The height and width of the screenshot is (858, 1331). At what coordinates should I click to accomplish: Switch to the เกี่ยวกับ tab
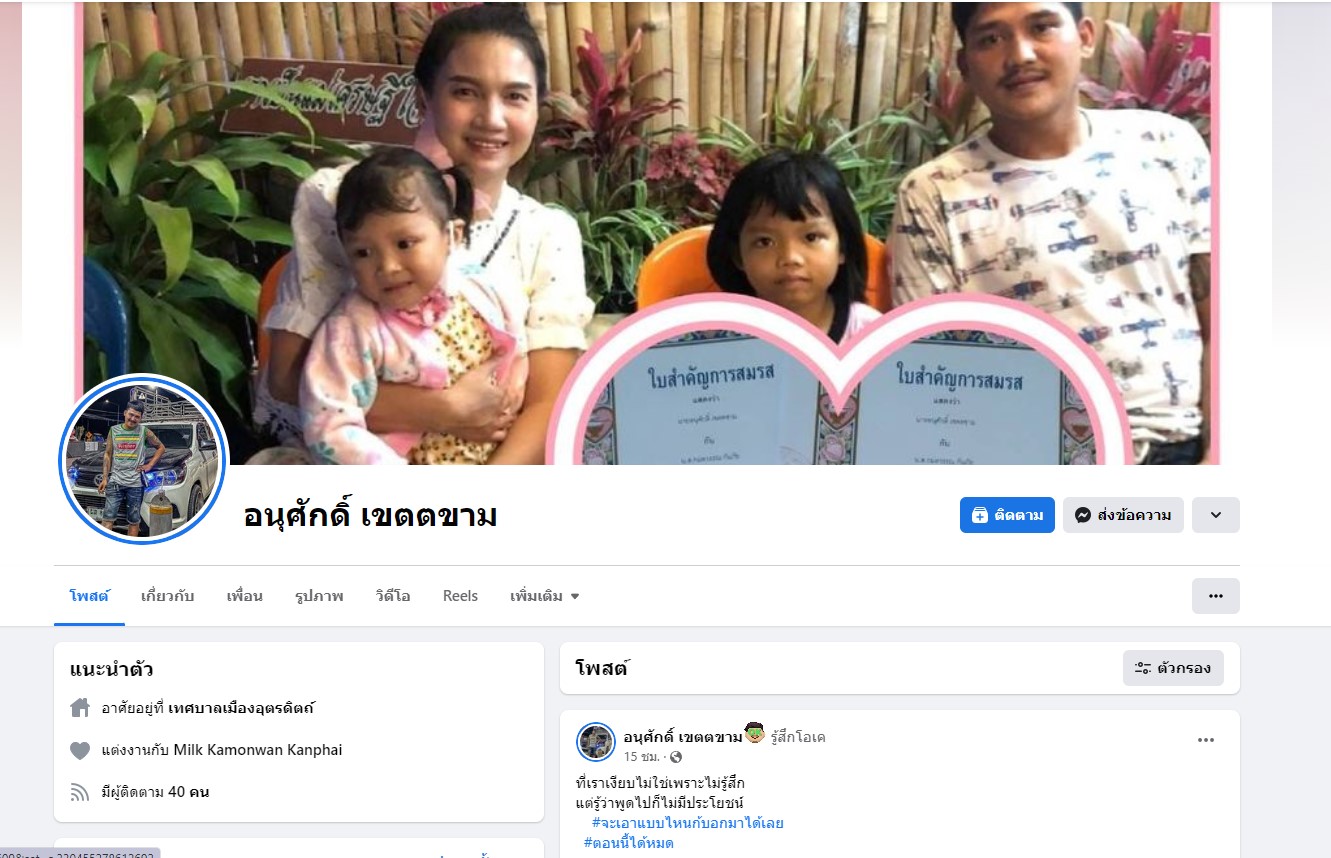click(168, 596)
